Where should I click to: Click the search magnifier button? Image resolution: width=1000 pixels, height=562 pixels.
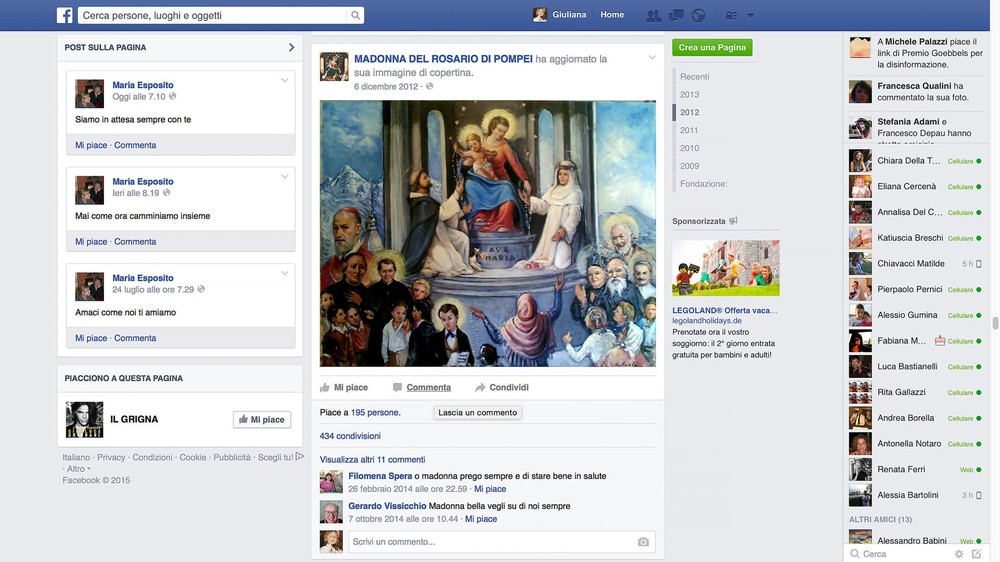pyautogui.click(x=355, y=15)
